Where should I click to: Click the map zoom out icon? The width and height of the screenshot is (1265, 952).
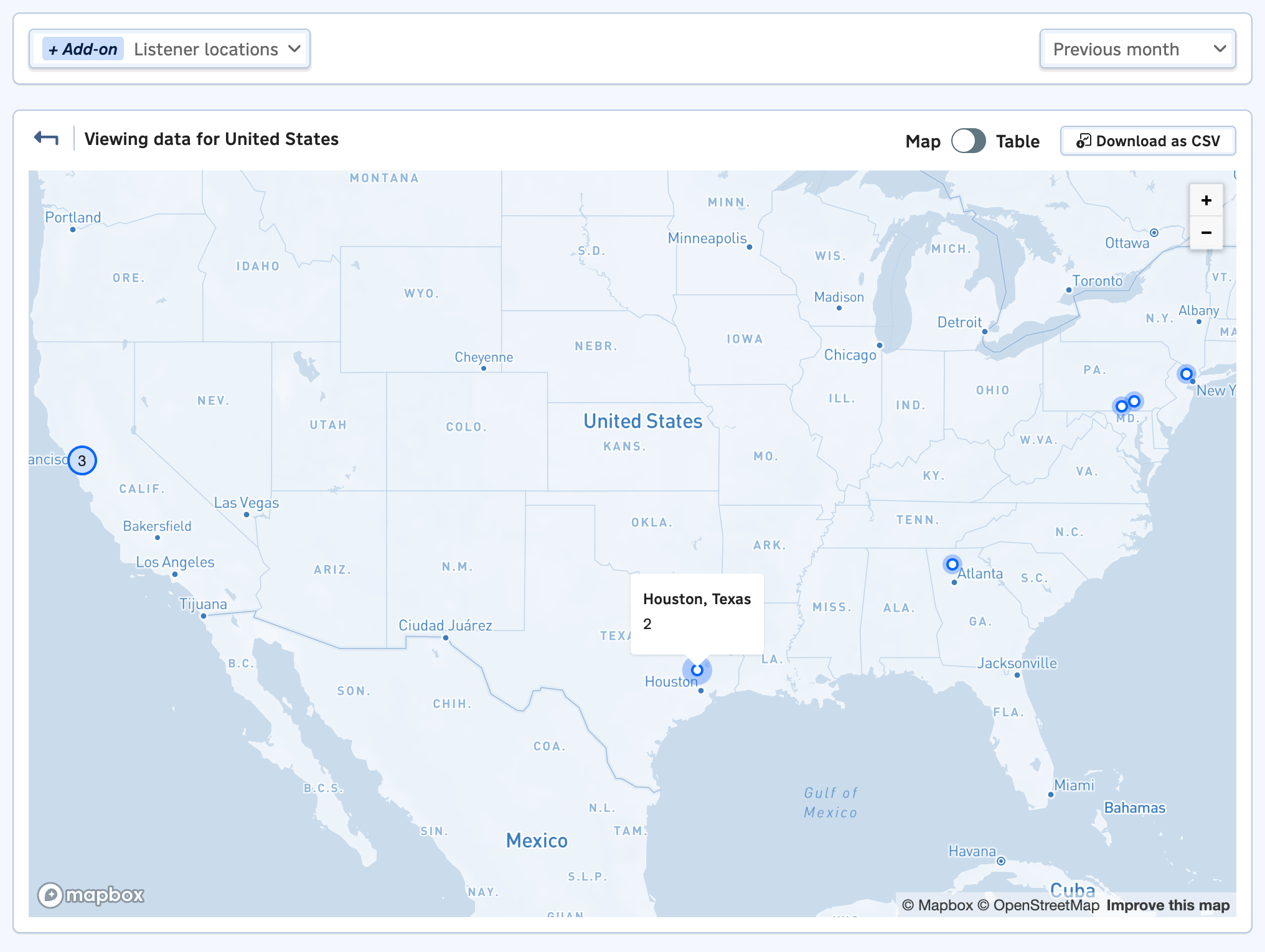(1208, 232)
